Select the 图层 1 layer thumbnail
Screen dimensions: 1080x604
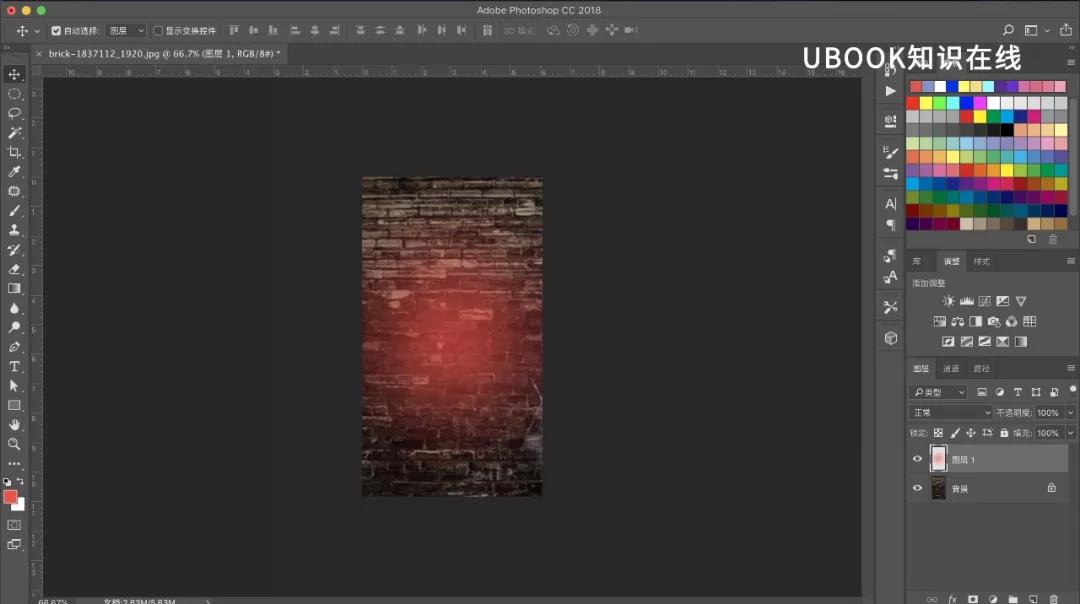click(x=938, y=459)
